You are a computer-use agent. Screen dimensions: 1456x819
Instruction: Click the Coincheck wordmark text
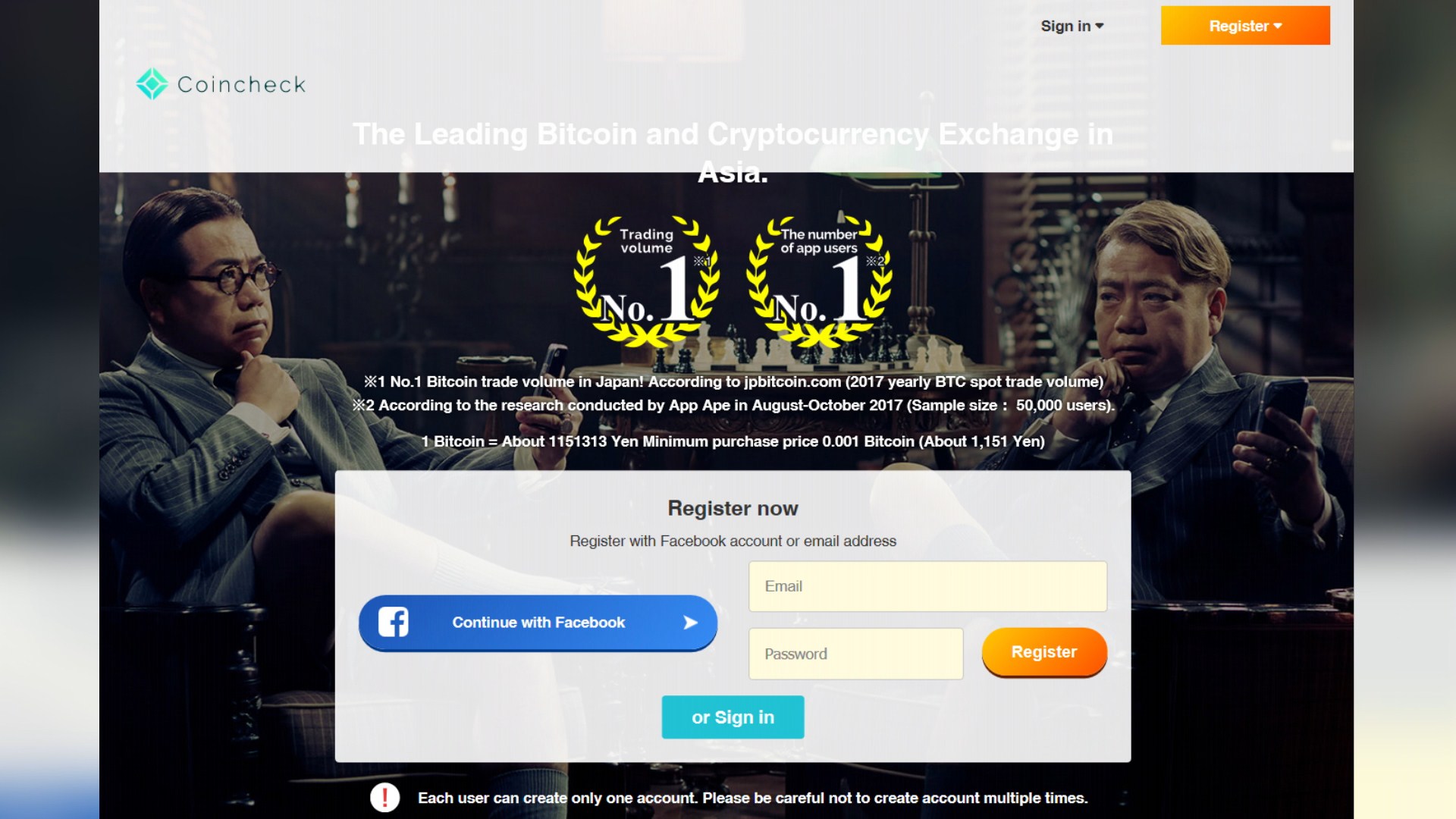[241, 84]
